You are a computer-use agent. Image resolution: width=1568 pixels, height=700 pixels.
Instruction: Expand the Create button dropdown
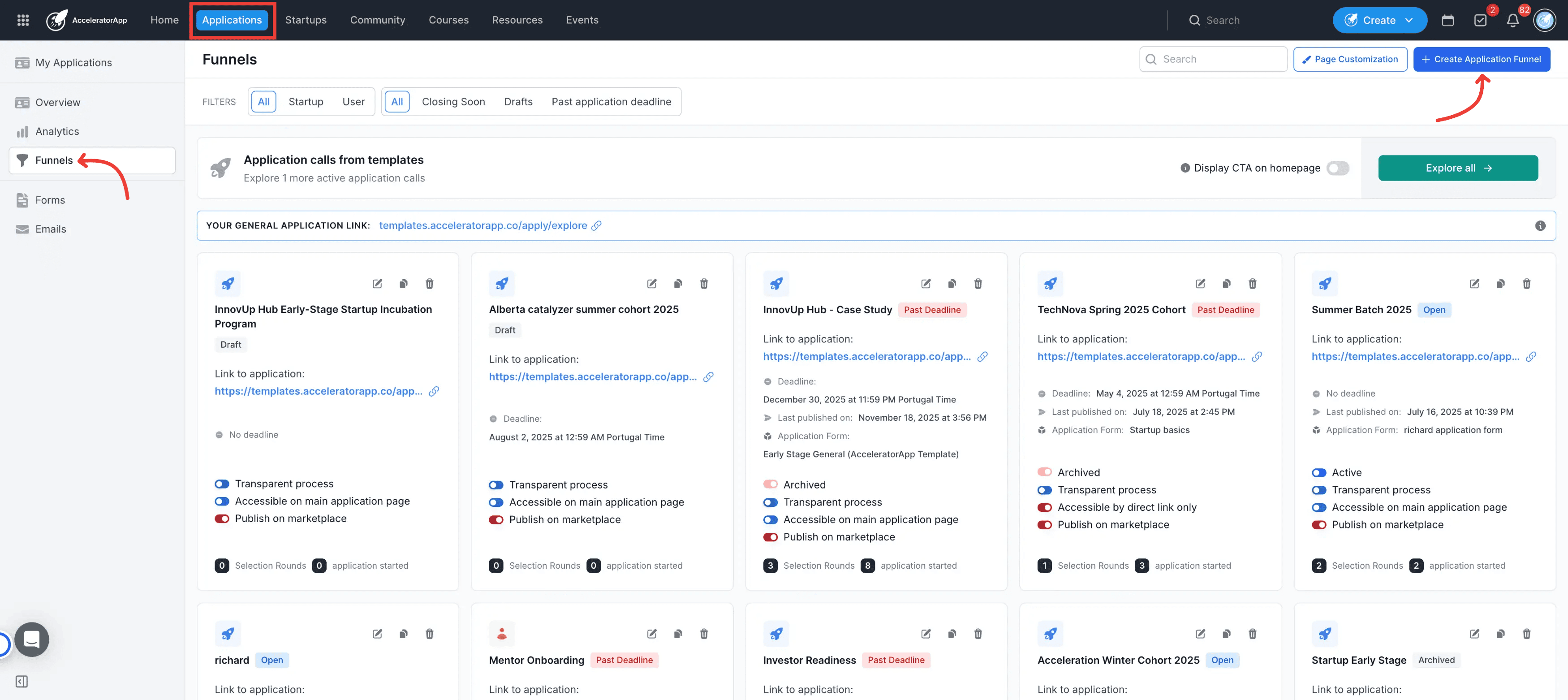(1409, 20)
